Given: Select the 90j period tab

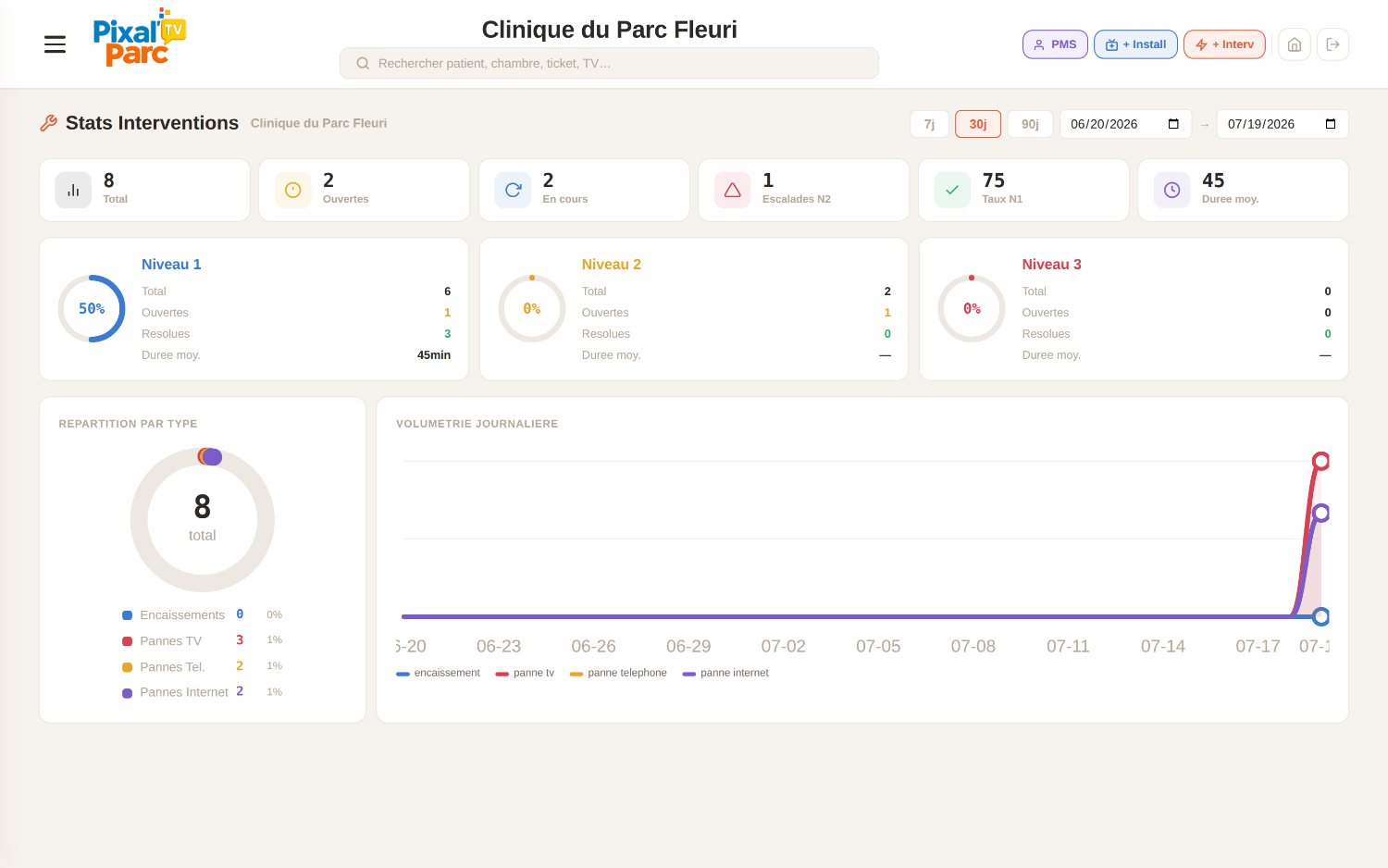Looking at the screenshot, I should pos(1030,124).
